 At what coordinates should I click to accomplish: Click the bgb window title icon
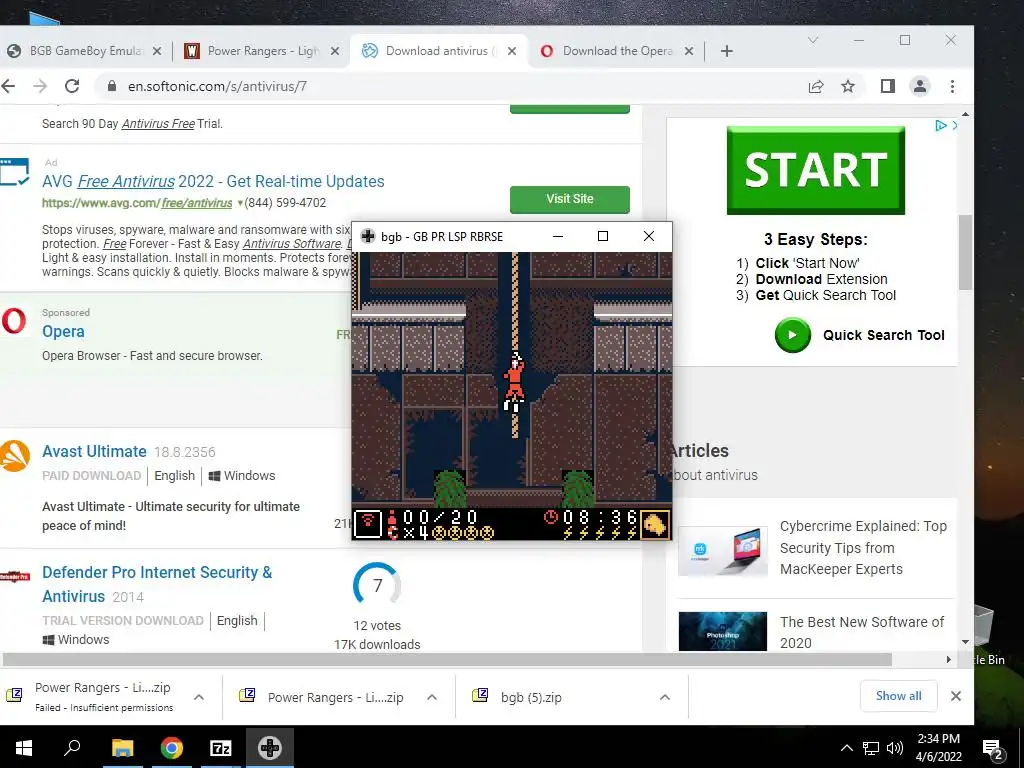[x=368, y=236]
